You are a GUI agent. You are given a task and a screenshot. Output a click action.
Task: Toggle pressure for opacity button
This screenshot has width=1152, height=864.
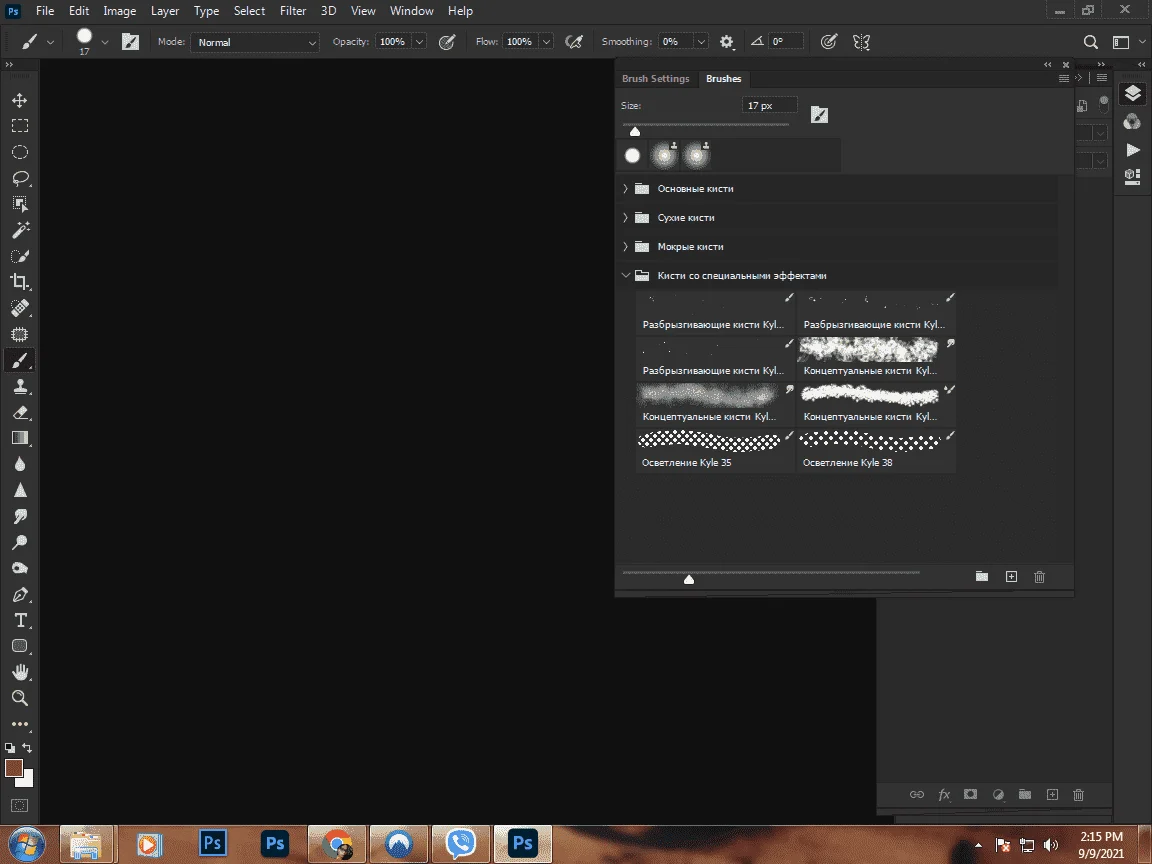(447, 42)
